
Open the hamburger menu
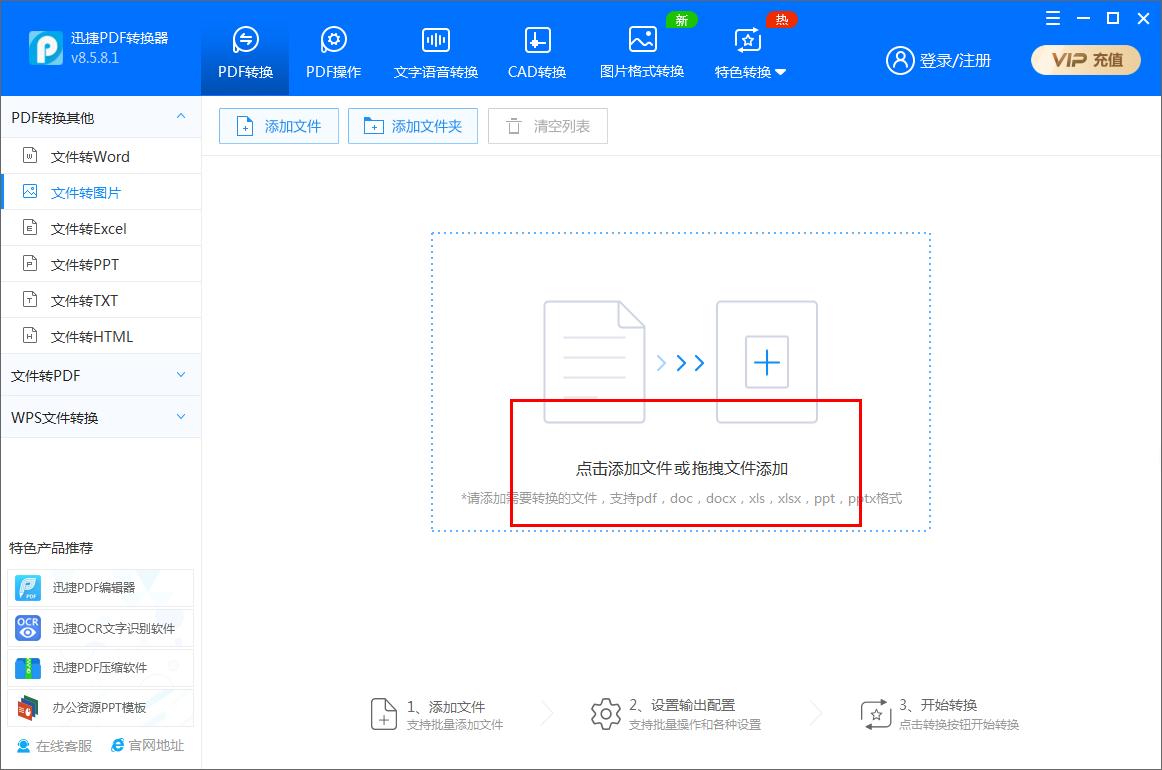tap(1052, 18)
